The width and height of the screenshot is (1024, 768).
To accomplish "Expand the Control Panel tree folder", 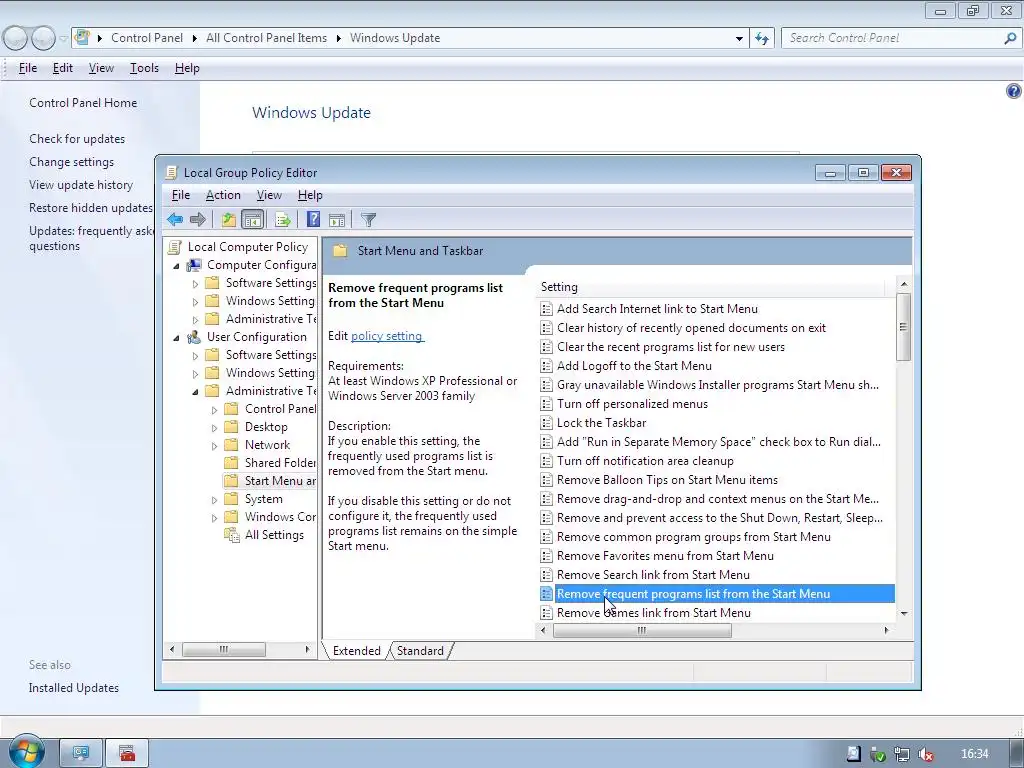I will [x=214, y=410].
